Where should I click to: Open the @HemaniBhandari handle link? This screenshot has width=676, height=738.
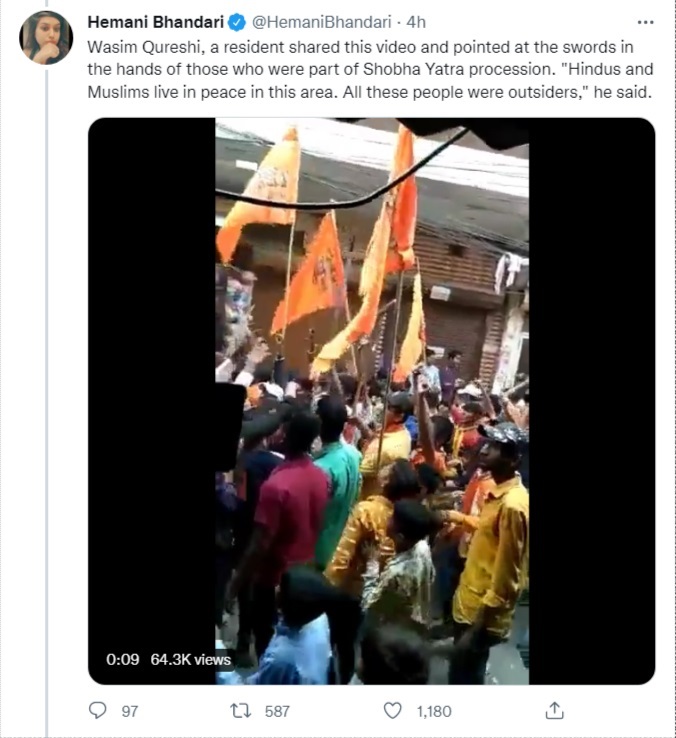click(x=322, y=22)
